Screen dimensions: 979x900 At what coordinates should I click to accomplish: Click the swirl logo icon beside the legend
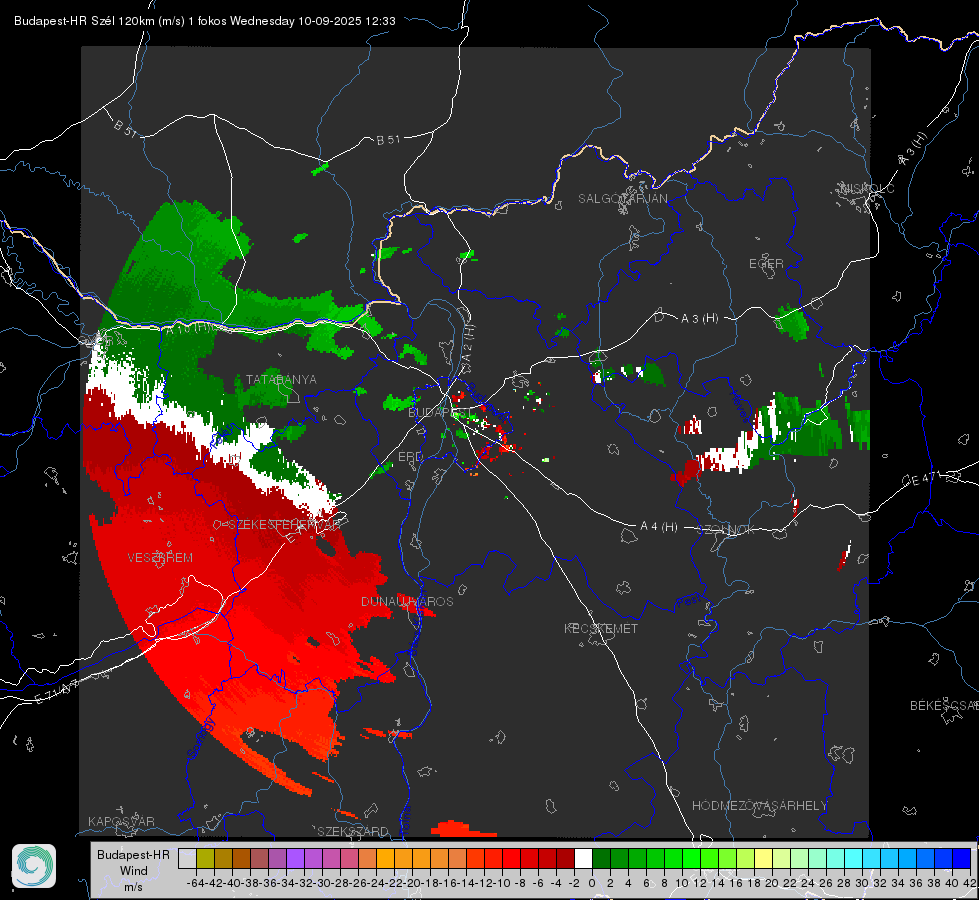[34, 866]
